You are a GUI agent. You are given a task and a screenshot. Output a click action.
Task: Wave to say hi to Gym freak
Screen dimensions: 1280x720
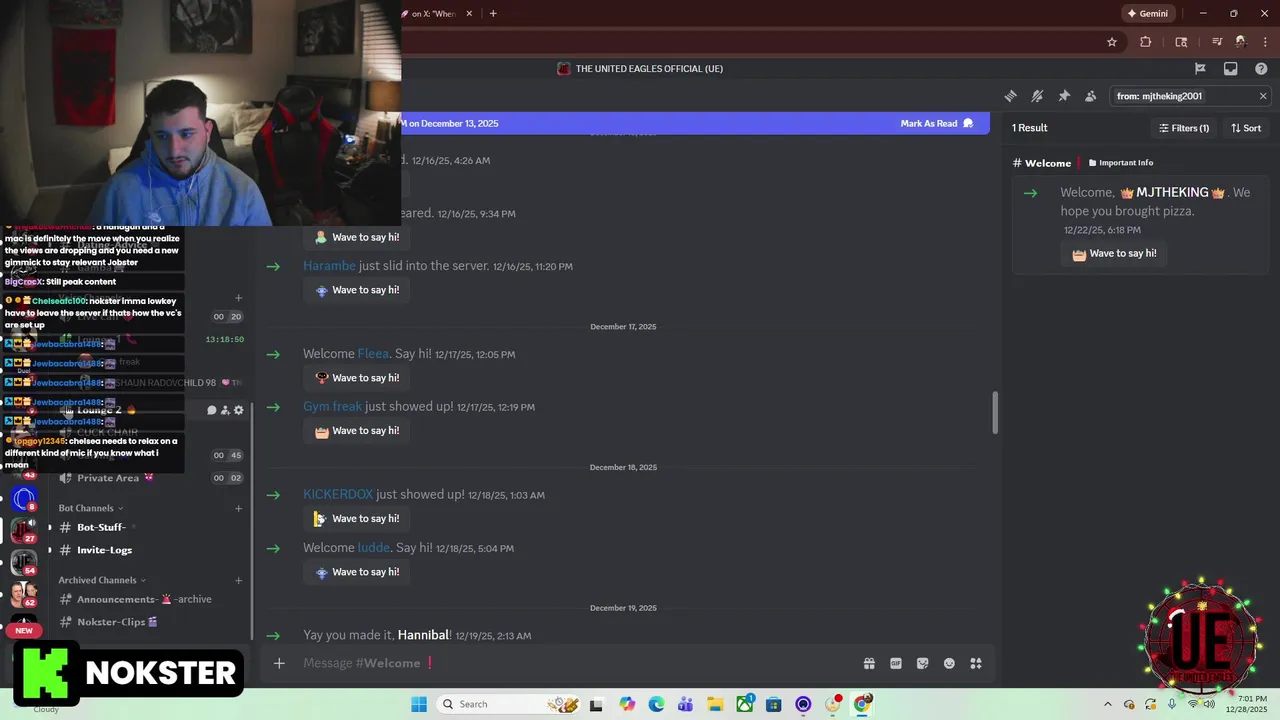click(356, 431)
